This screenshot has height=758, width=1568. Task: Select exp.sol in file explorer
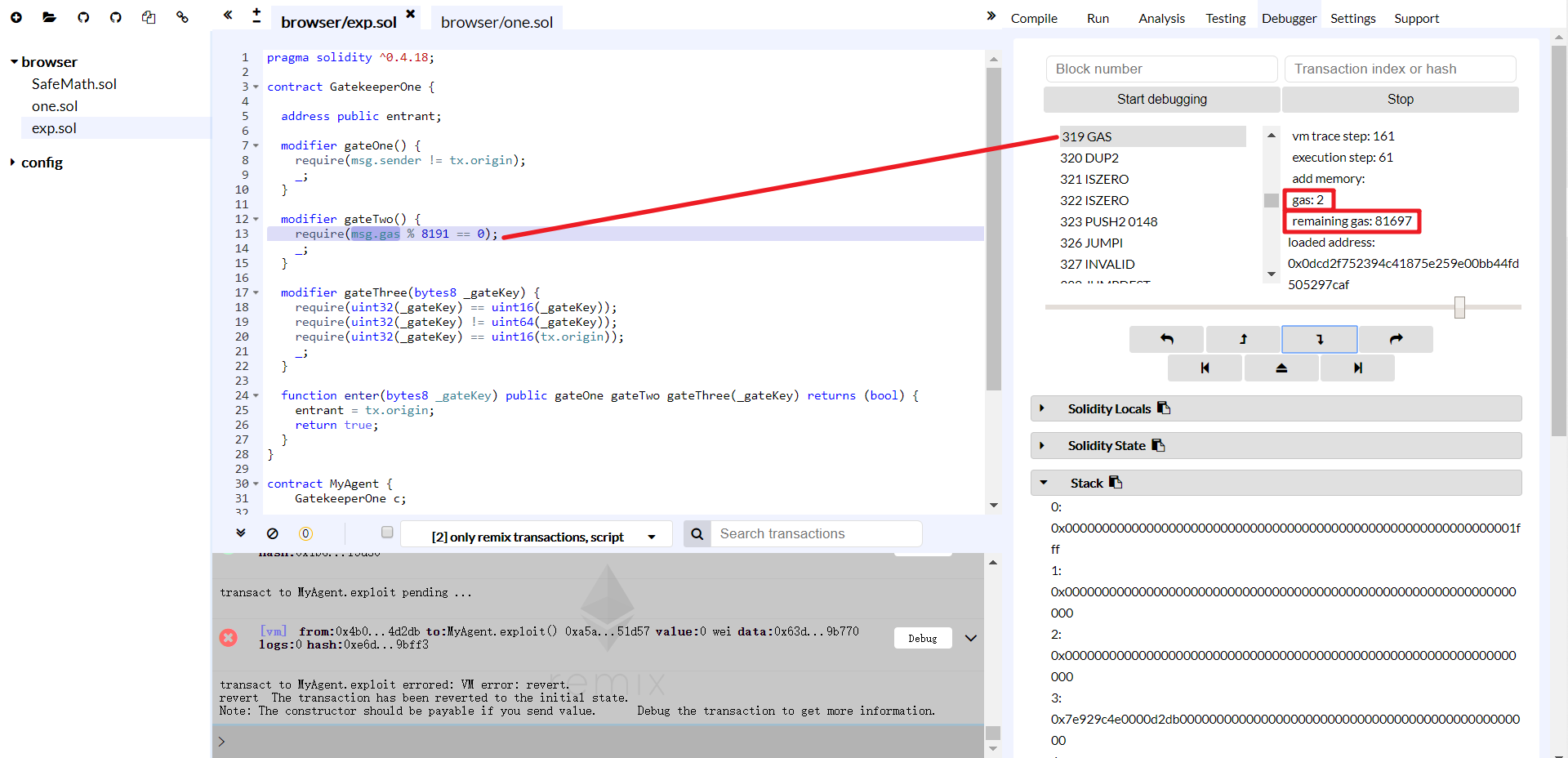point(54,128)
